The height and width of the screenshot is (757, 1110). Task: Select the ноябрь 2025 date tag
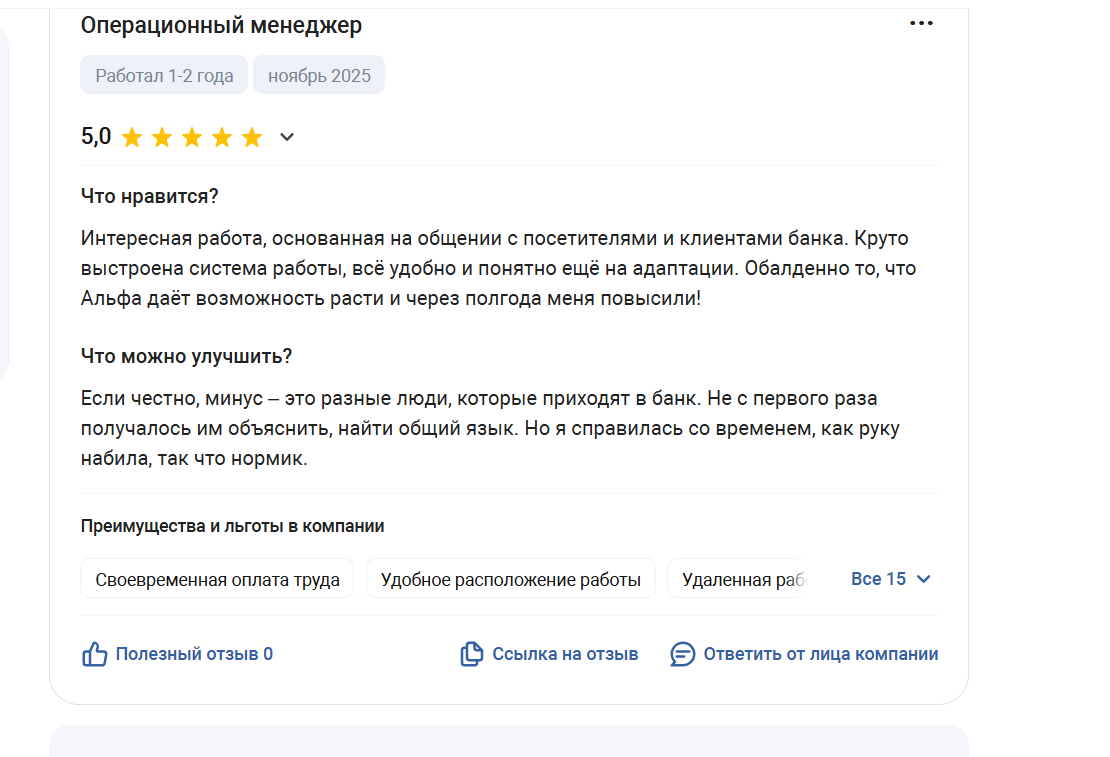(319, 75)
